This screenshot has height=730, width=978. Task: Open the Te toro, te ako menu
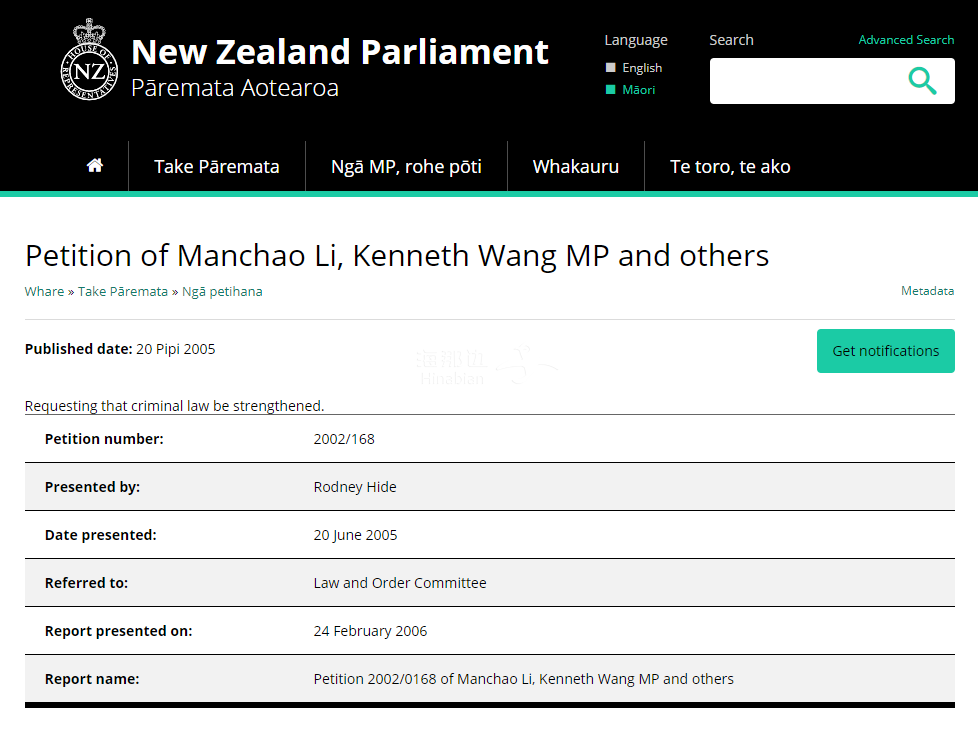[x=730, y=167]
